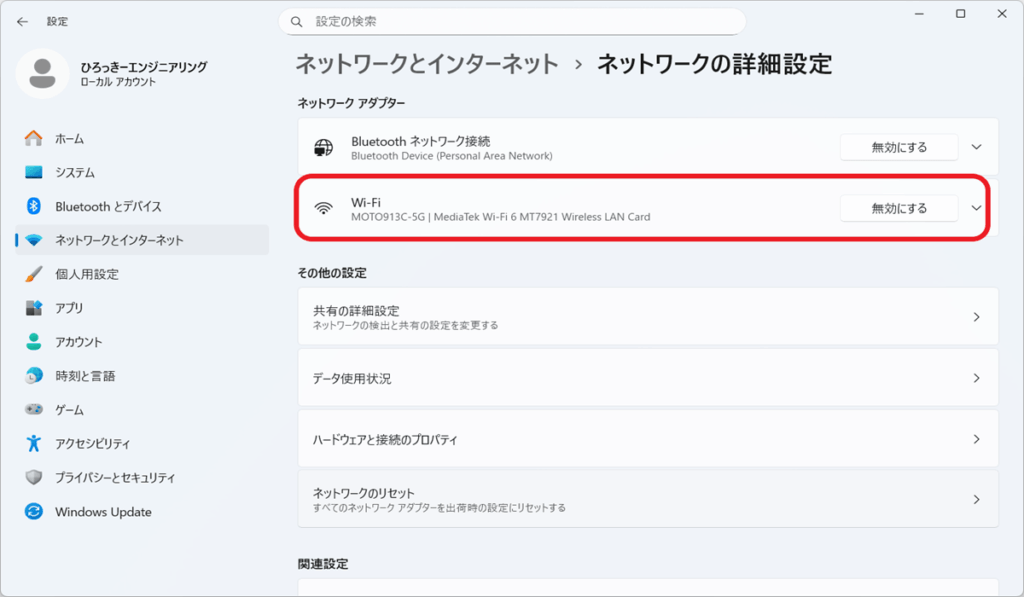The image size is (1024, 597).
Task: Select 時刻と言語 in the sidebar
Action: tap(142, 376)
